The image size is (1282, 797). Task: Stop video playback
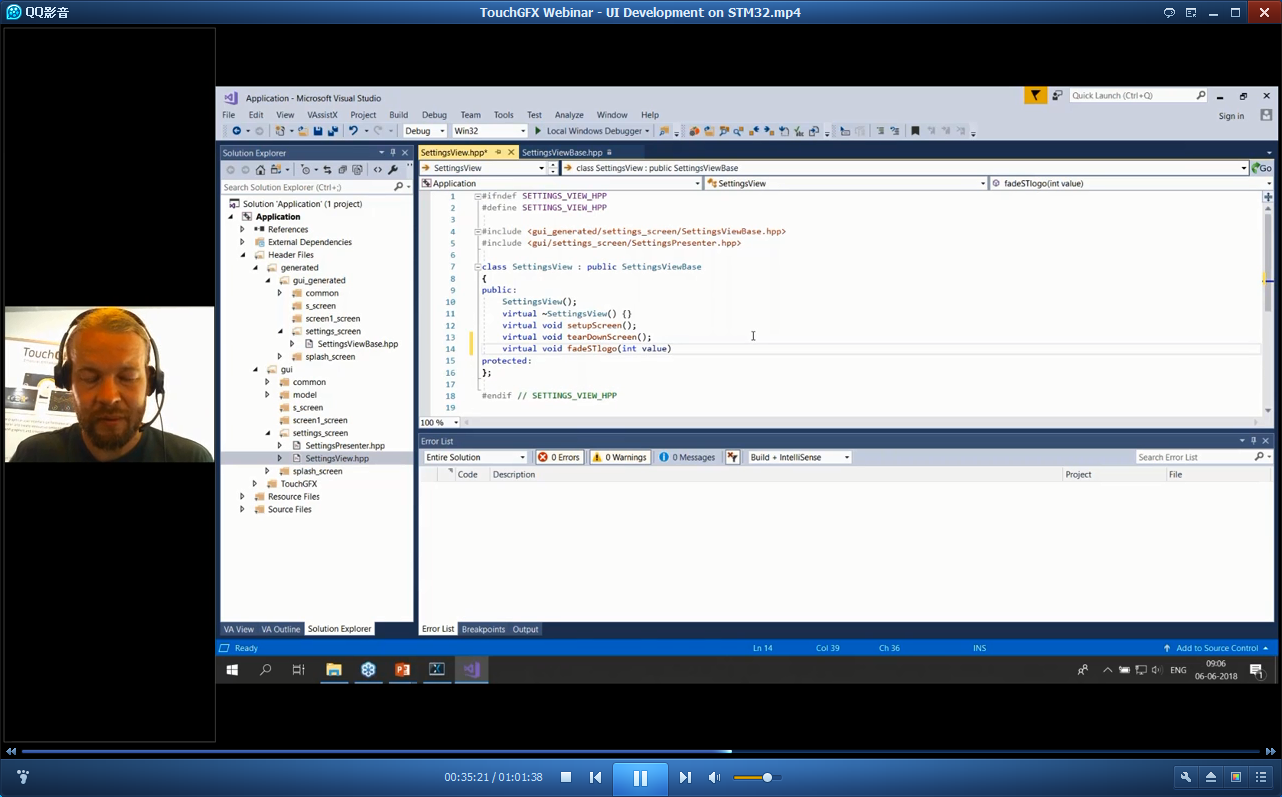click(x=566, y=777)
